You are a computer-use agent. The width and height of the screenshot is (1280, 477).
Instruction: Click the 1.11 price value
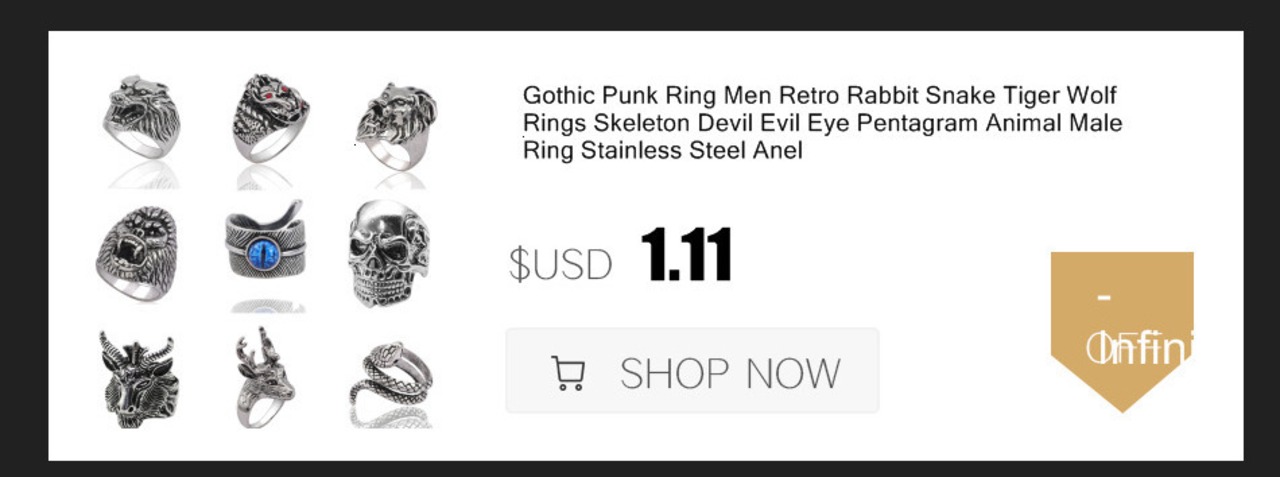pyautogui.click(x=685, y=254)
